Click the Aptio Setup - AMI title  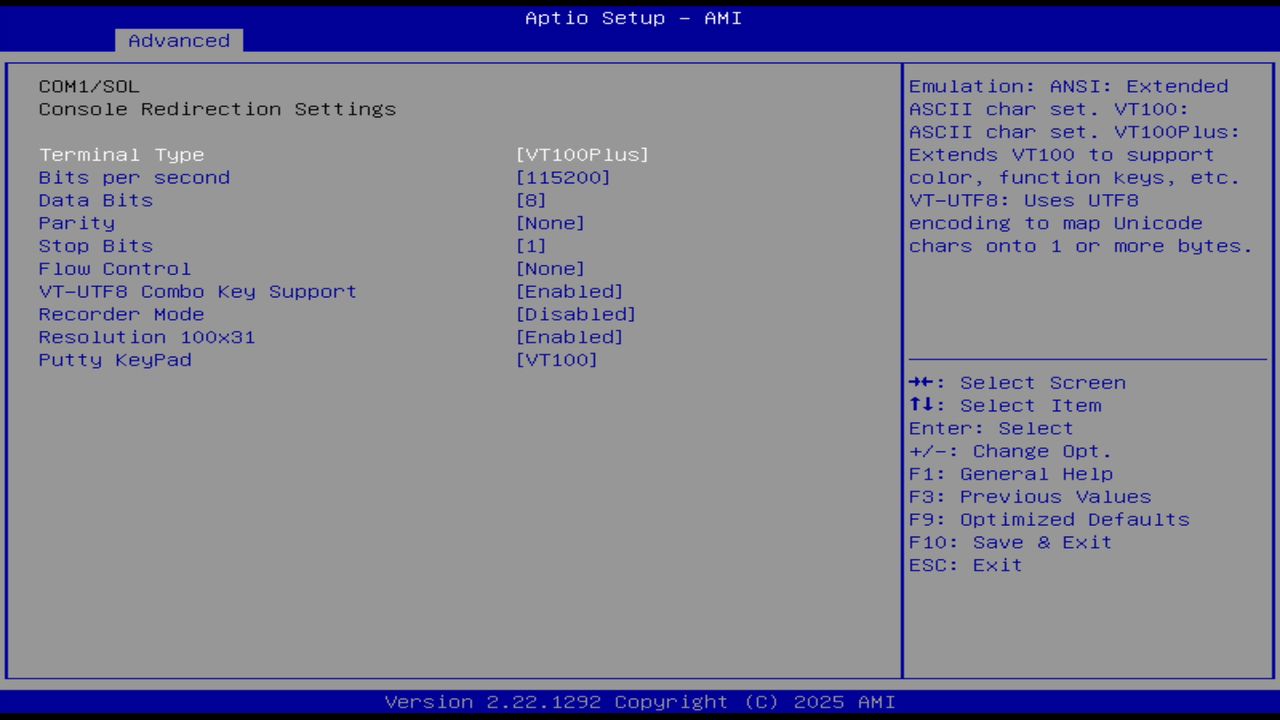[634, 18]
